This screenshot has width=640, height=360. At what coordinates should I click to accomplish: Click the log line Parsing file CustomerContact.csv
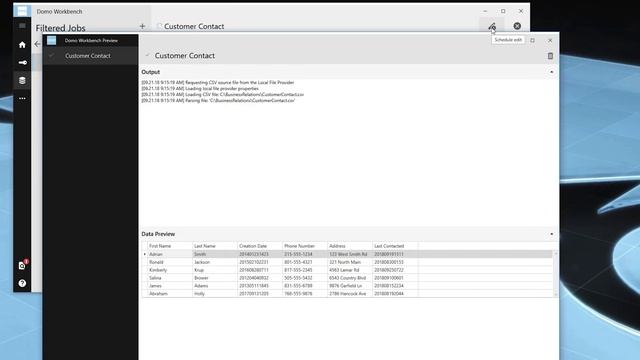pyautogui.click(x=218, y=100)
